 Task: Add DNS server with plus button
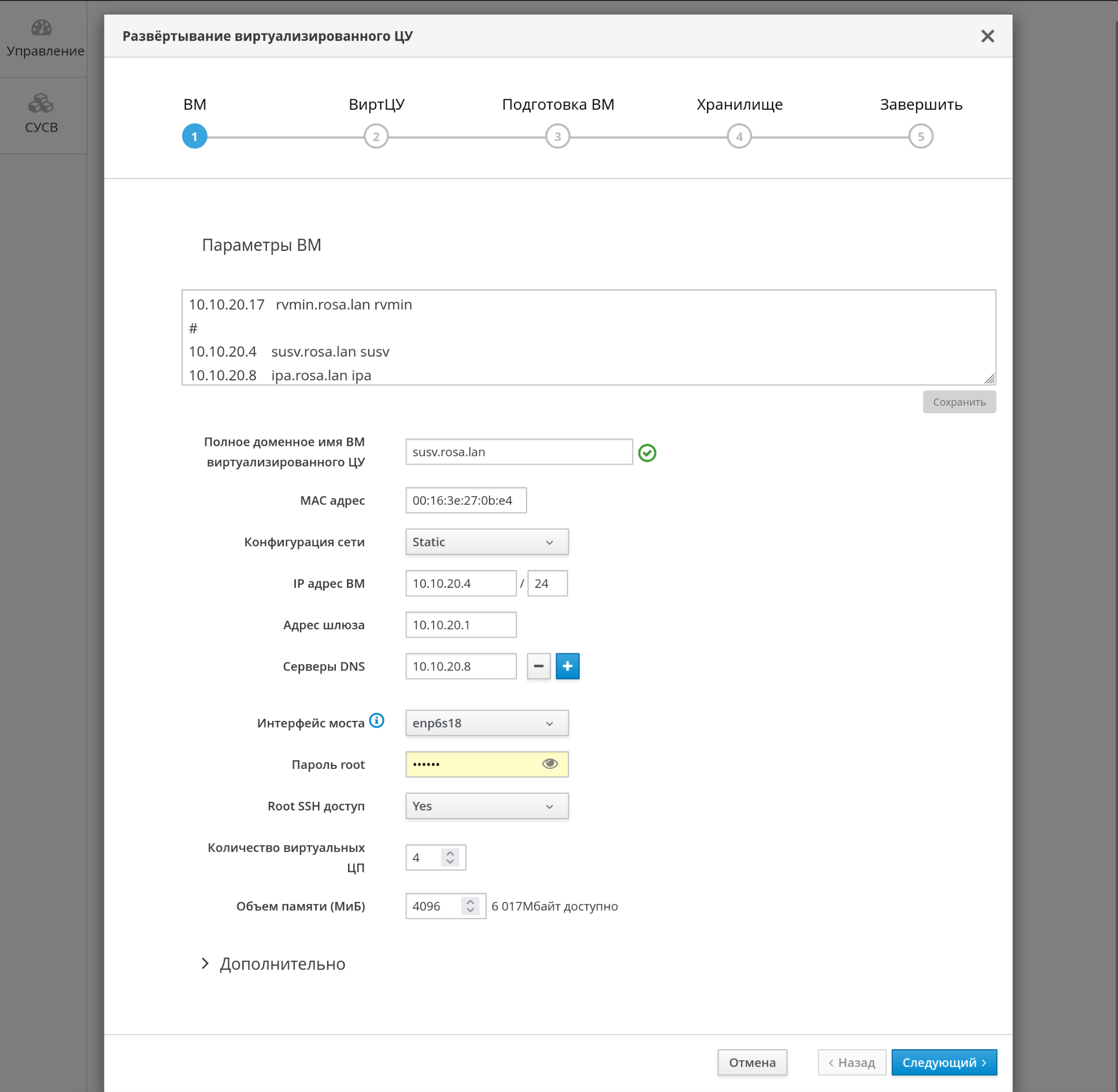567,666
